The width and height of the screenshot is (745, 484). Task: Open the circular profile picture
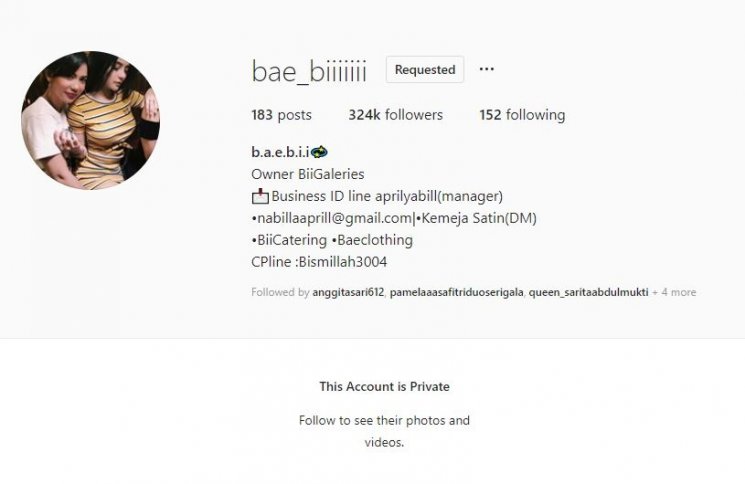[x=91, y=120]
